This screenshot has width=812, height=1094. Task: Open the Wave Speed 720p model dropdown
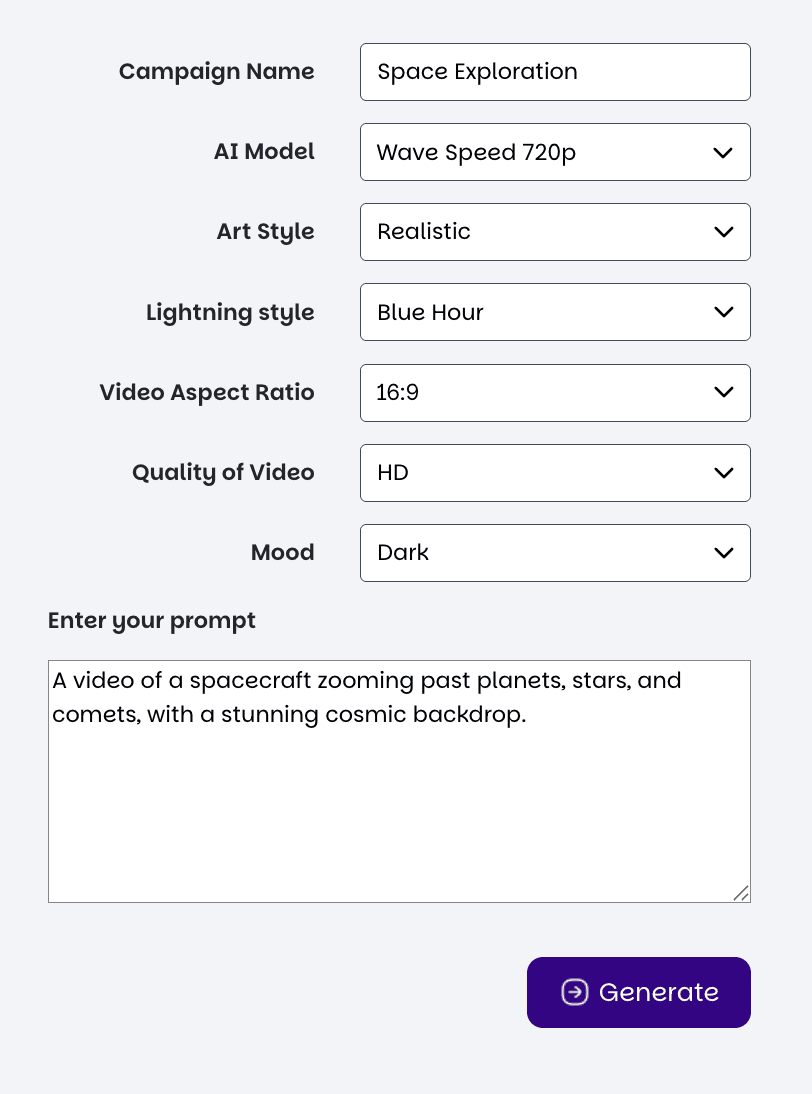555,152
